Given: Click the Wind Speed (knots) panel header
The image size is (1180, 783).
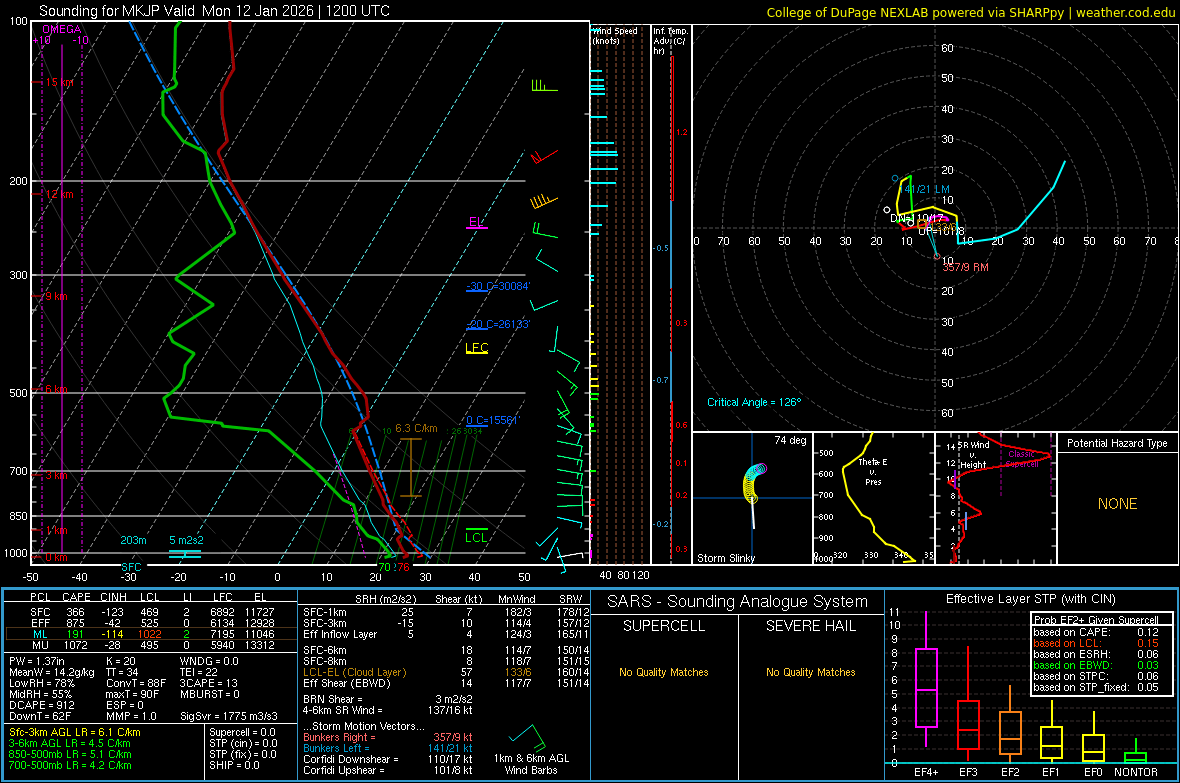Looking at the screenshot, I should 615,35.
